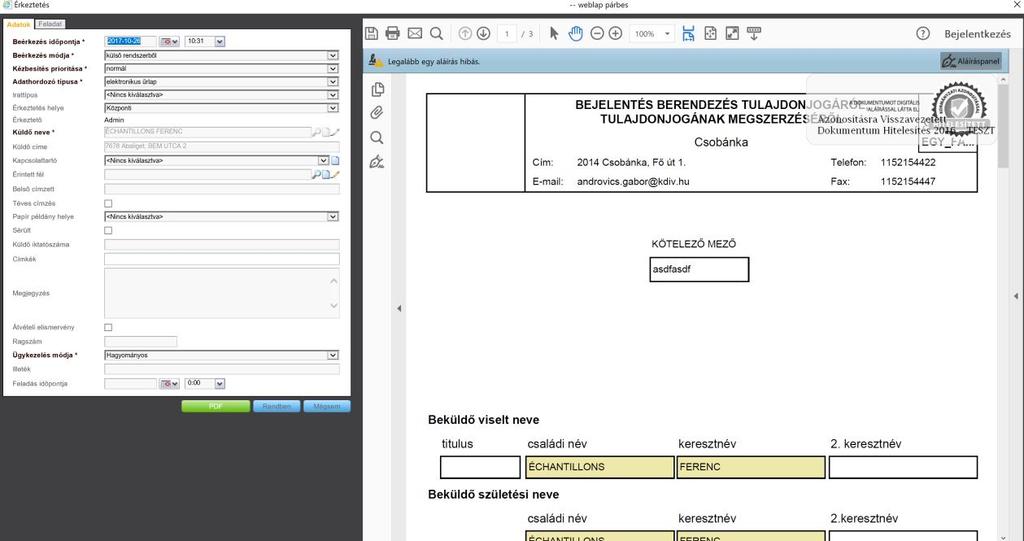Add new Érintett fél with document icon

326,174
